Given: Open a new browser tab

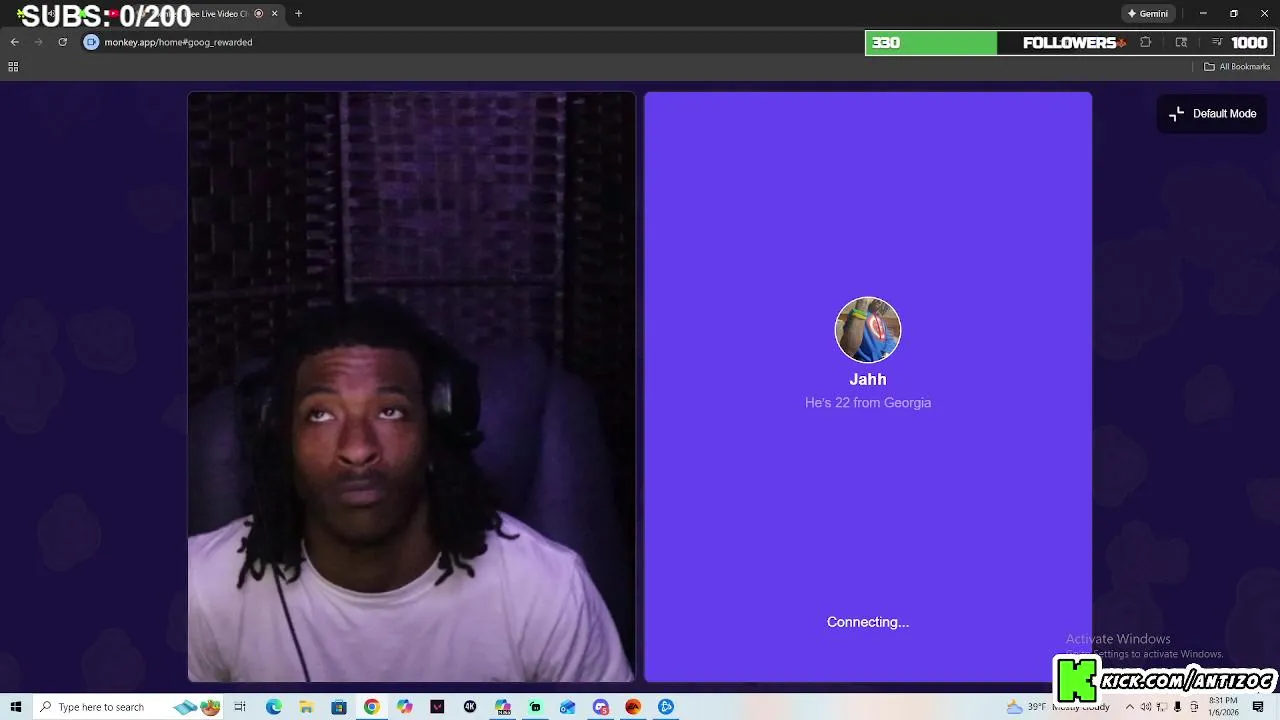Looking at the screenshot, I should coord(298,14).
